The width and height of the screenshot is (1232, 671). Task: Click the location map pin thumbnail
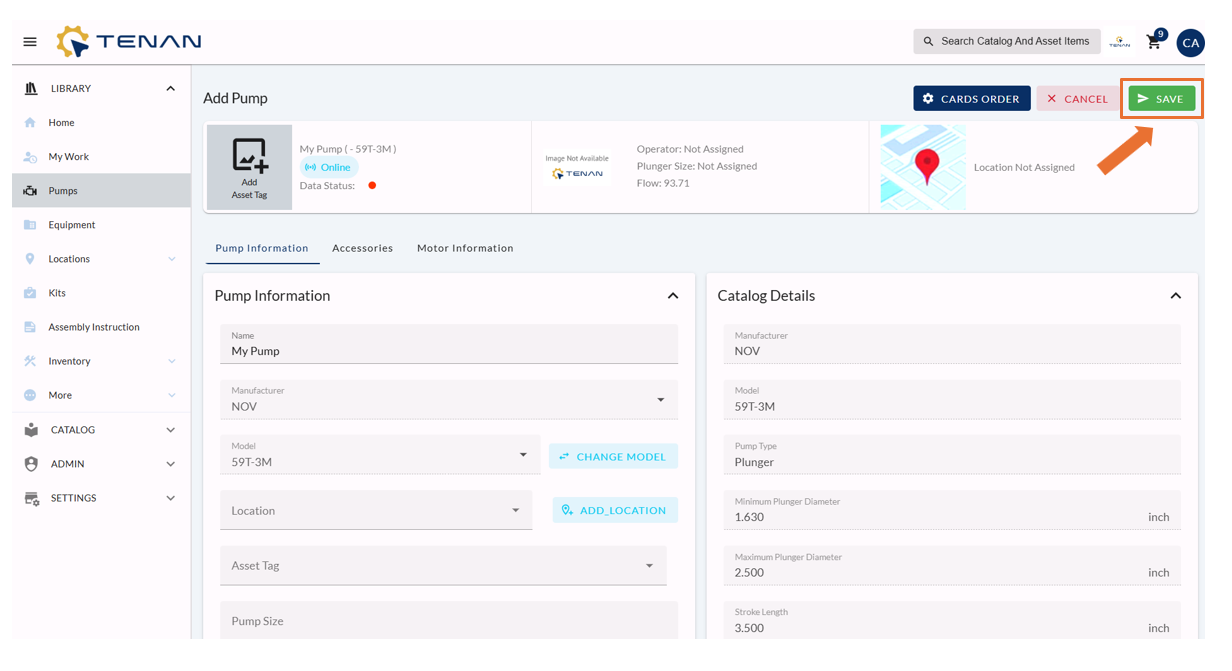coord(923,167)
